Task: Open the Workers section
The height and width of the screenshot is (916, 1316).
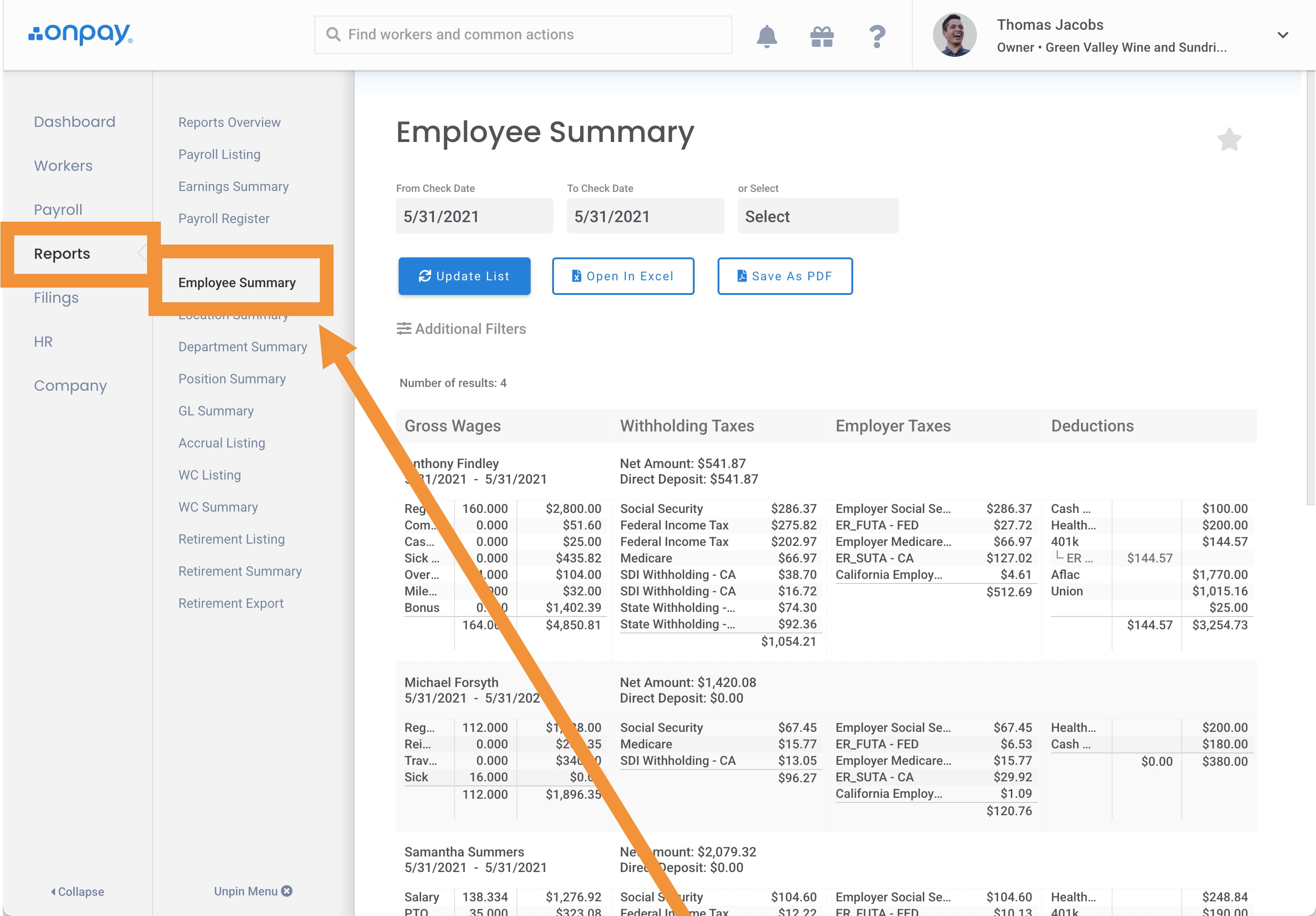Action: pyautogui.click(x=63, y=165)
